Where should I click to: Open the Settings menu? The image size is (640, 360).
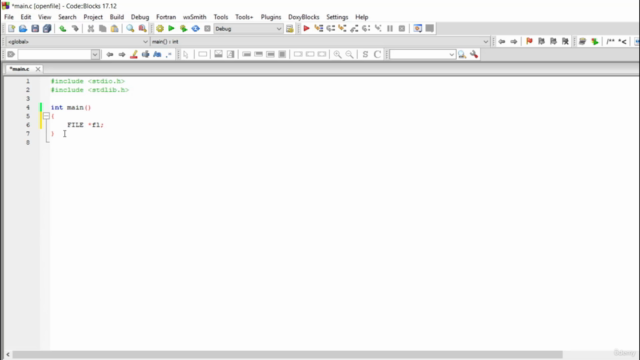pyautogui.click(x=337, y=17)
